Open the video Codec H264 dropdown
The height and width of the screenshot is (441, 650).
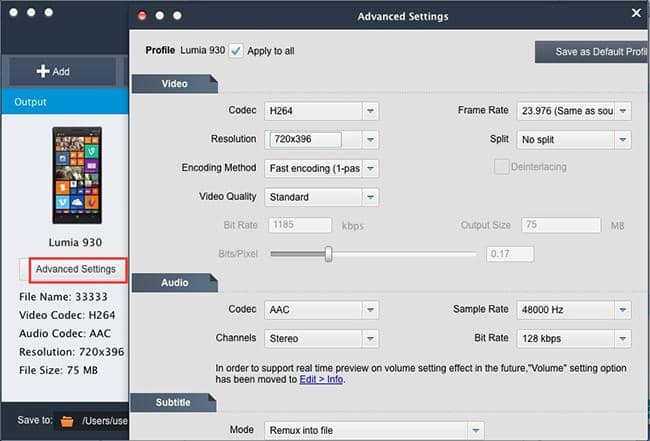point(321,111)
